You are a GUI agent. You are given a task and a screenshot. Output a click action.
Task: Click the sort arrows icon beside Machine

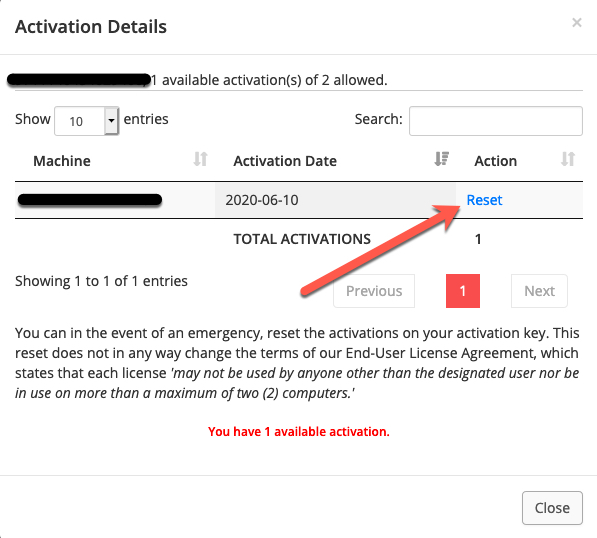(200, 159)
